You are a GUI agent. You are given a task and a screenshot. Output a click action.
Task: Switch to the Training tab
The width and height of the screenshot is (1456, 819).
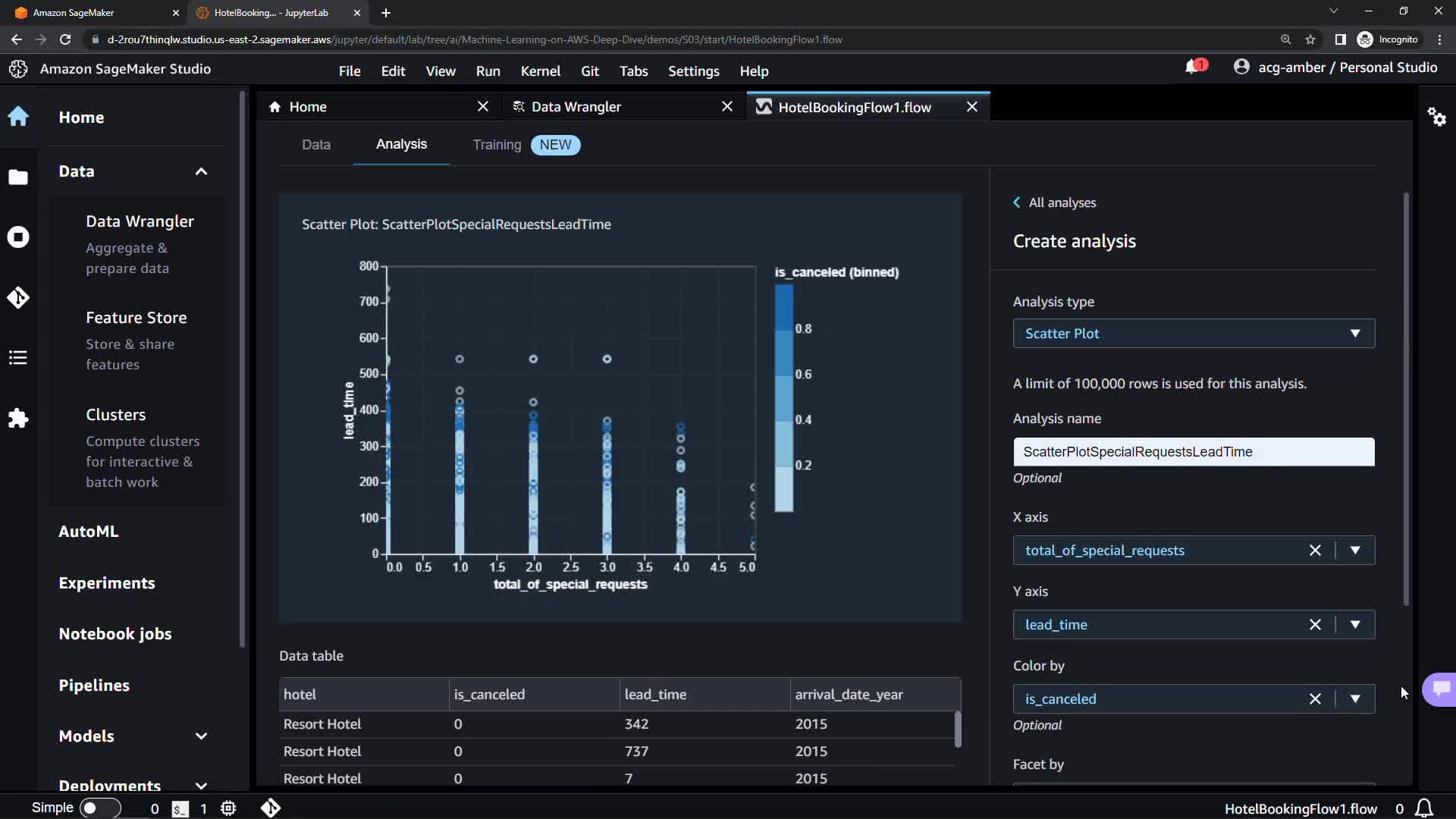(497, 145)
